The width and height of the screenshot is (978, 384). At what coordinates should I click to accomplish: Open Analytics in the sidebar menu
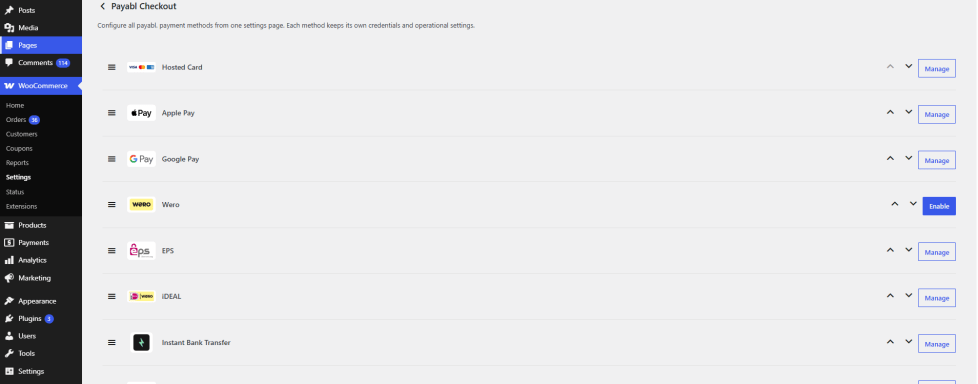click(32, 260)
